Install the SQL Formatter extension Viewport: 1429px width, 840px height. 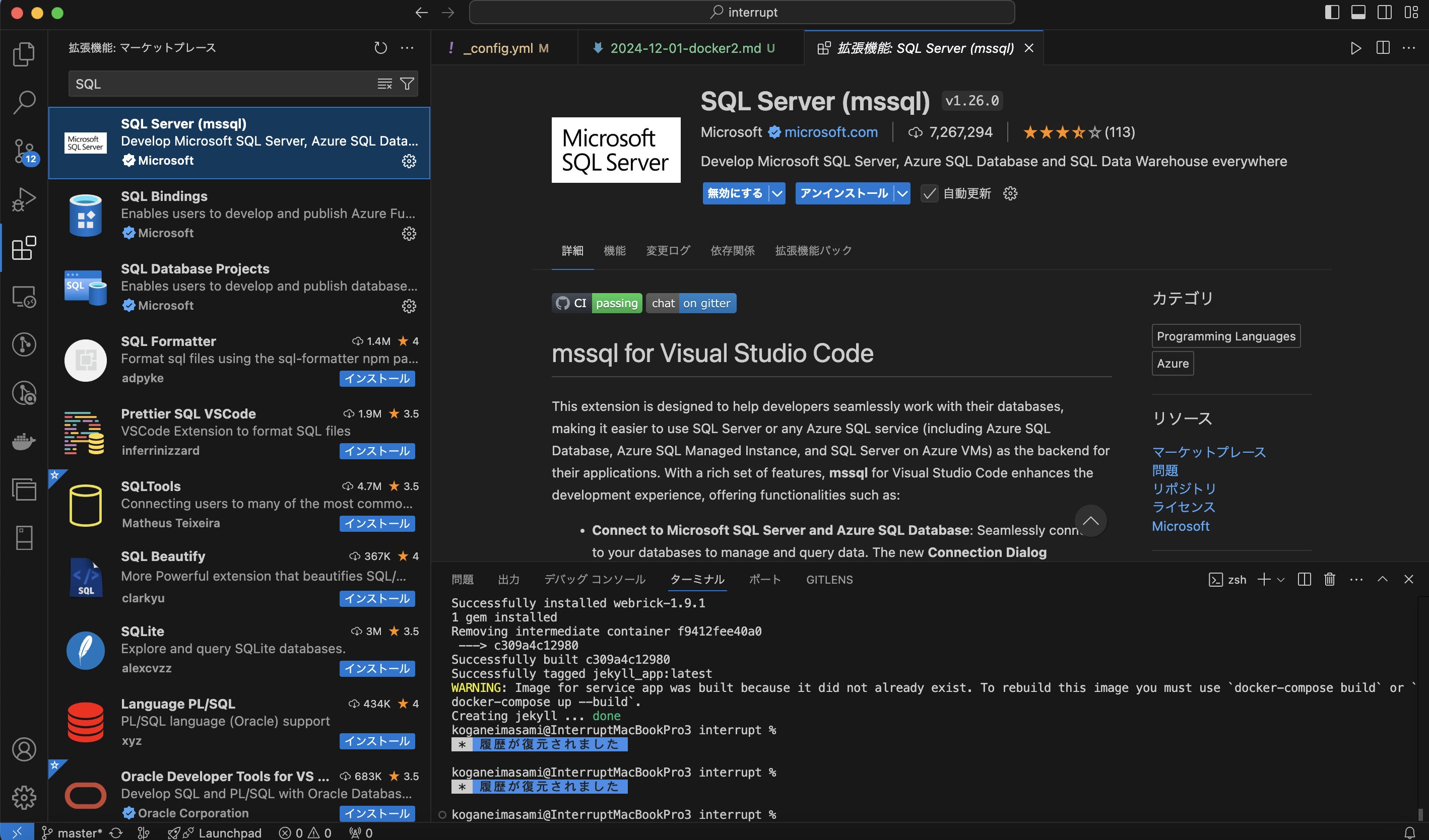(x=377, y=379)
